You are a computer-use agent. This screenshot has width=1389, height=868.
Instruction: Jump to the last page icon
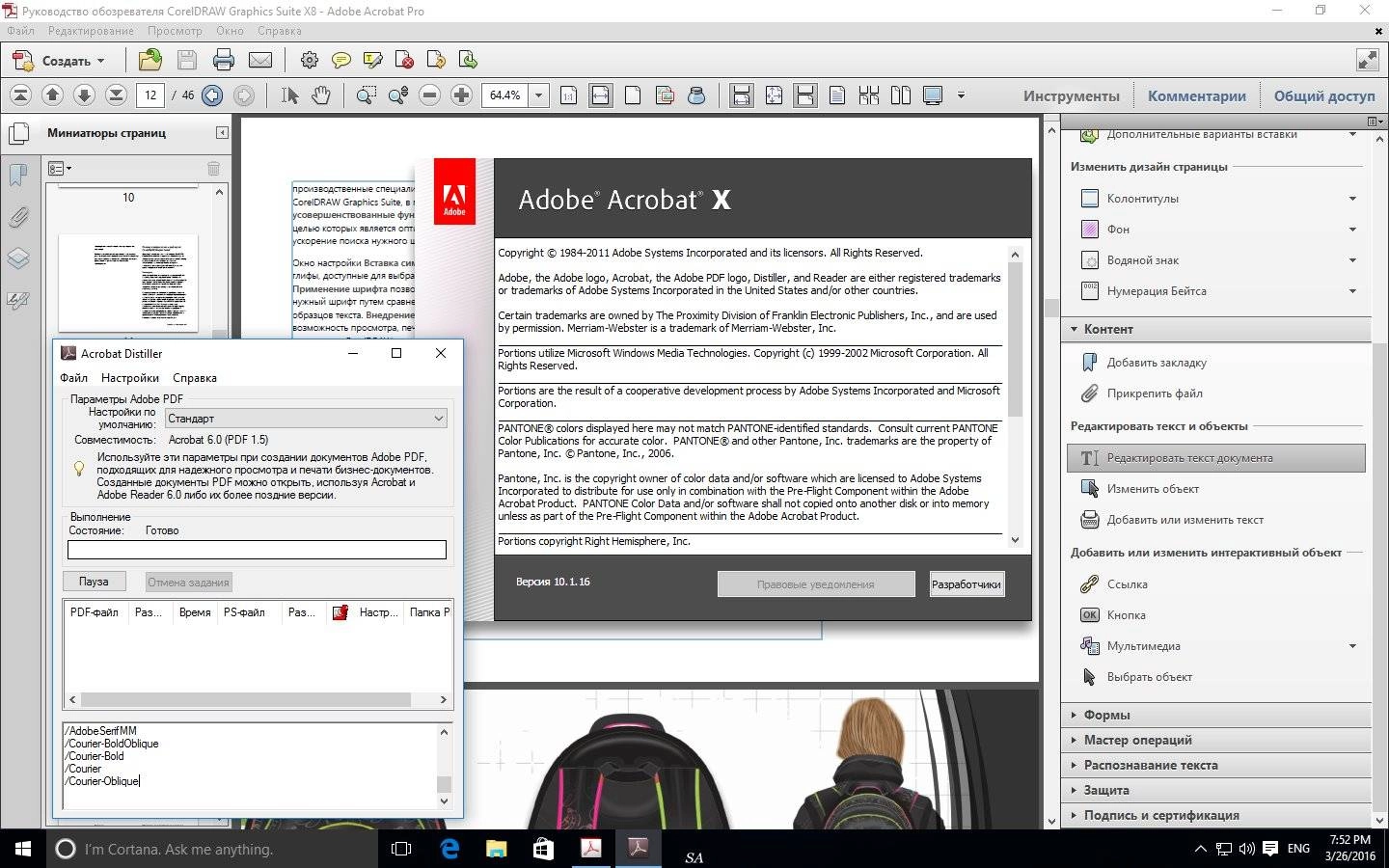116,95
